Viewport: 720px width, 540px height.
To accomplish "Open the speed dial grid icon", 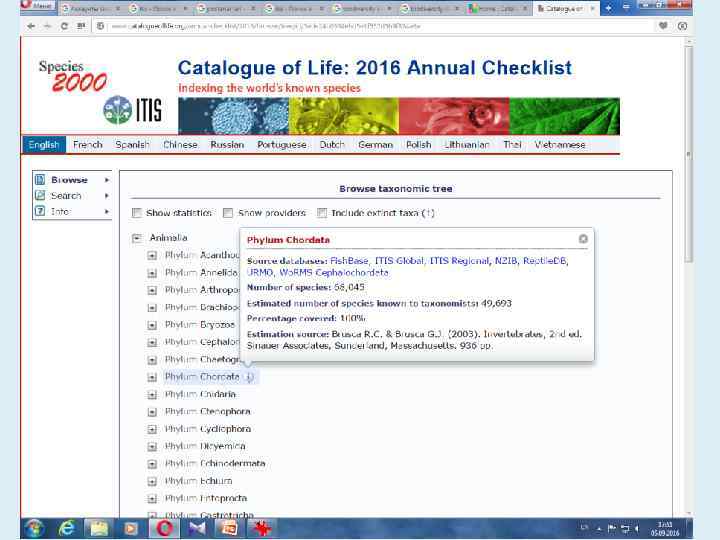I will point(81,26).
